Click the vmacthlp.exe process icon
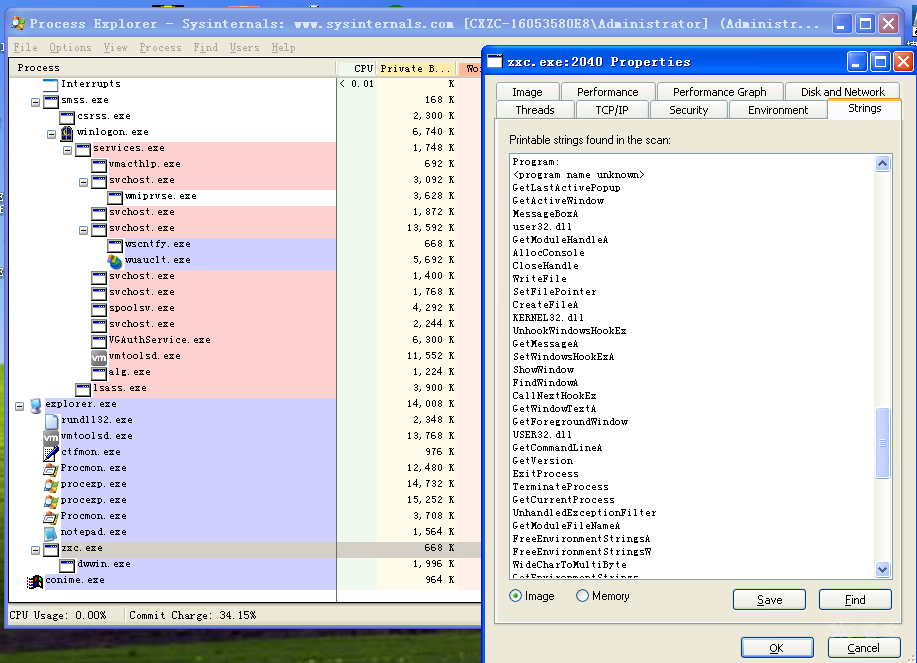The width and height of the screenshot is (917, 663). click(x=99, y=164)
